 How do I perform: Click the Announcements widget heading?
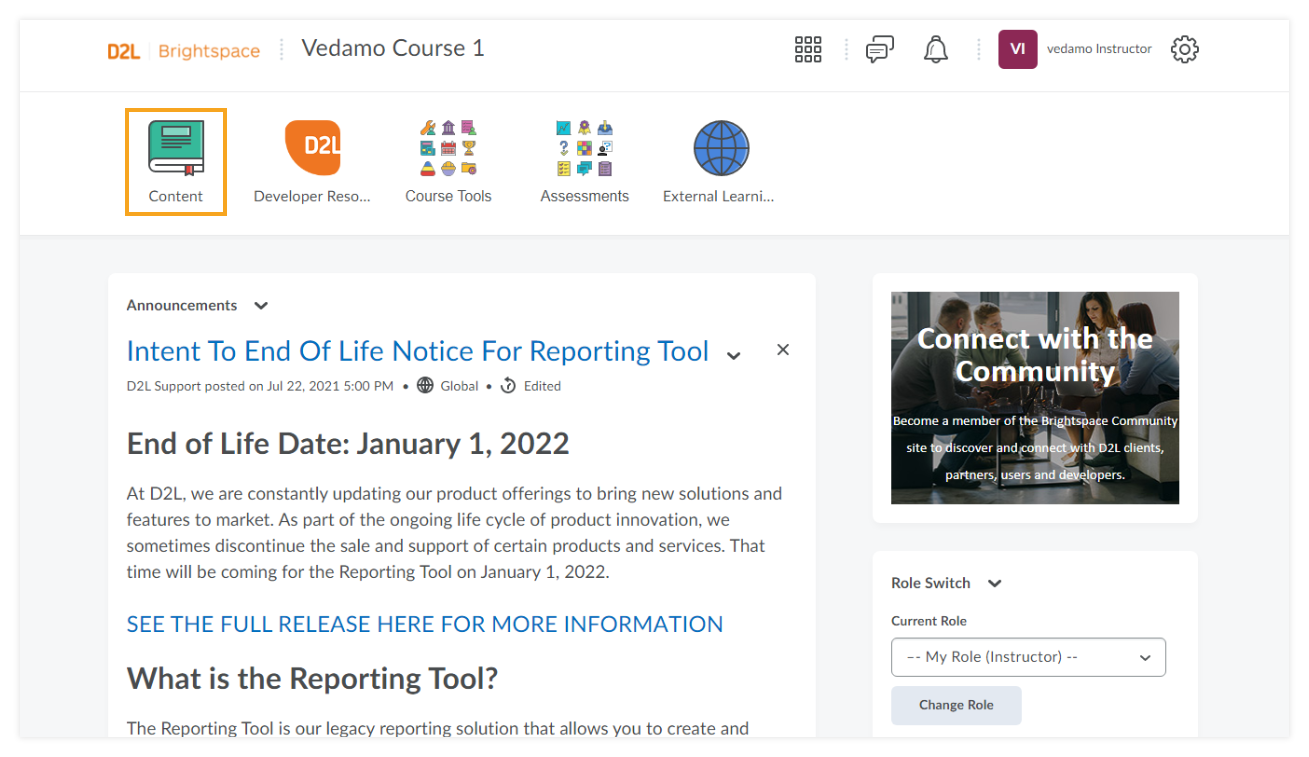click(x=182, y=306)
